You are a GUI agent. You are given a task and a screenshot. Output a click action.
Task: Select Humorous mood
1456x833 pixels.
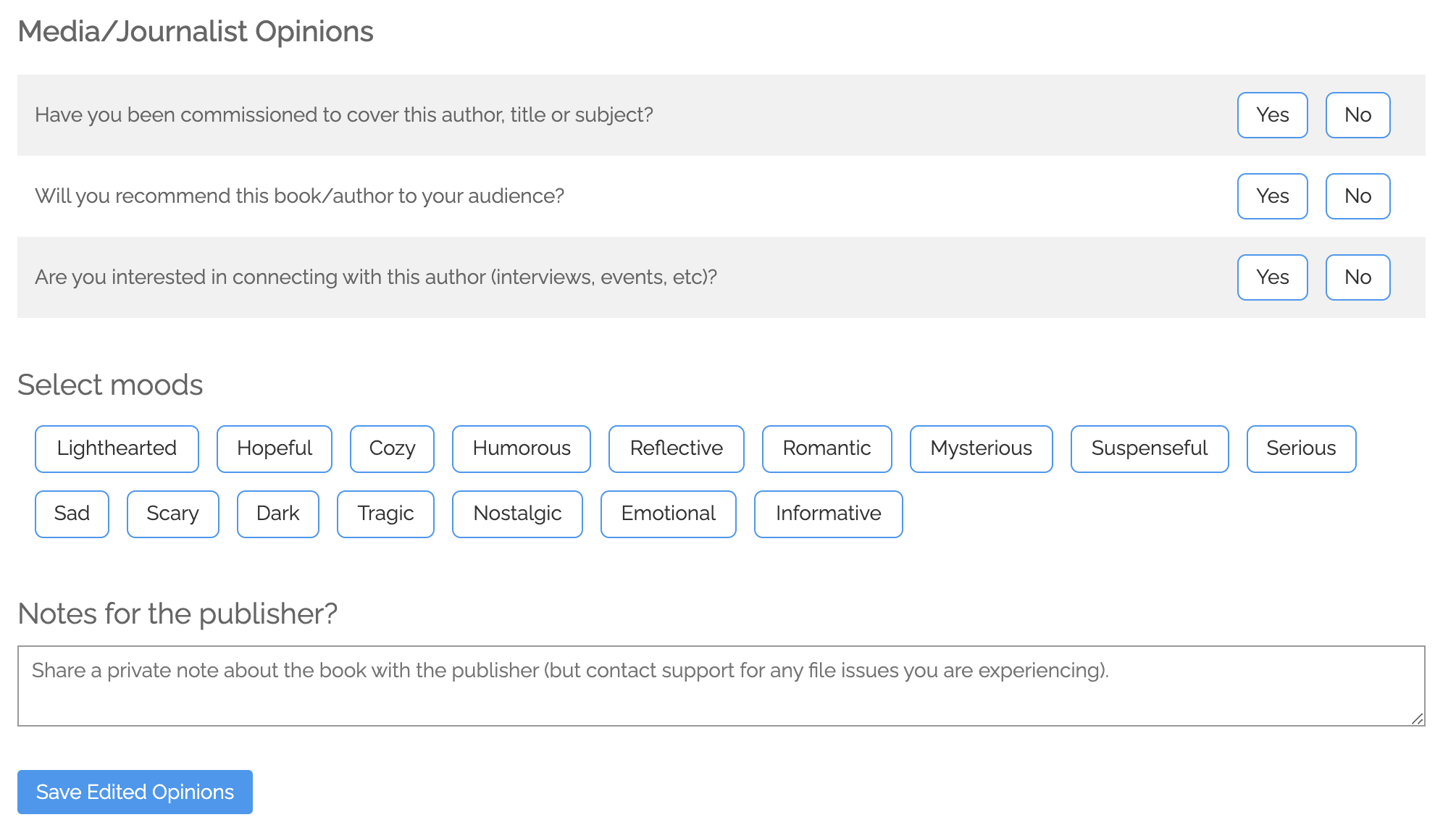(x=521, y=449)
